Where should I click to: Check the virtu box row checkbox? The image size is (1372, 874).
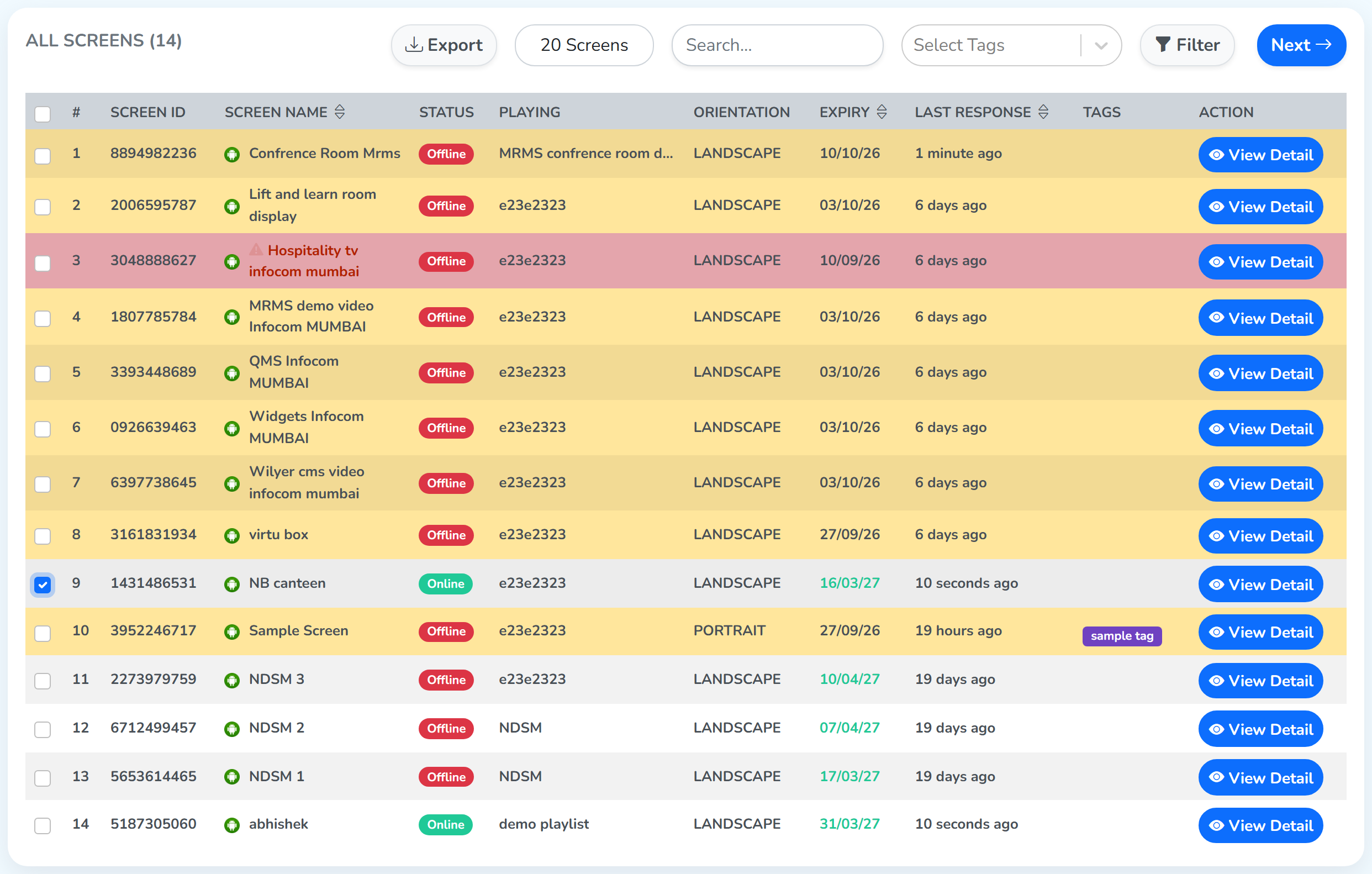(x=43, y=536)
